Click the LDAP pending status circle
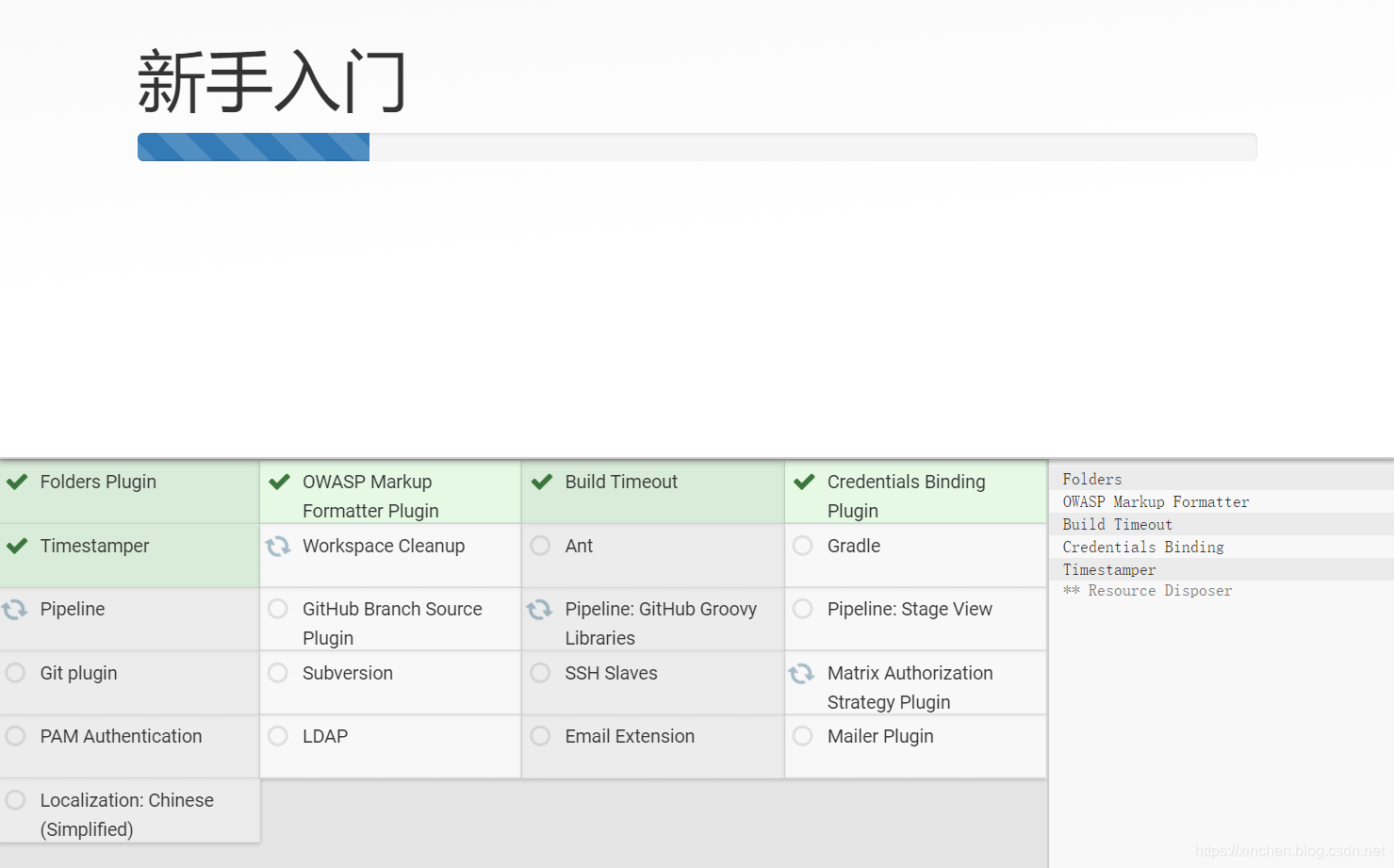The width and height of the screenshot is (1394, 868). click(x=278, y=736)
